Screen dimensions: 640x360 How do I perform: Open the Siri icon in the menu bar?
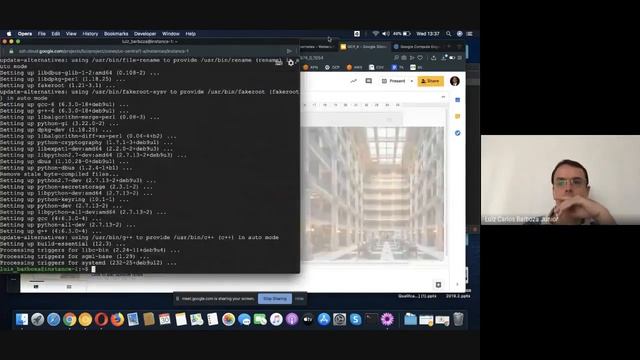(460, 34)
